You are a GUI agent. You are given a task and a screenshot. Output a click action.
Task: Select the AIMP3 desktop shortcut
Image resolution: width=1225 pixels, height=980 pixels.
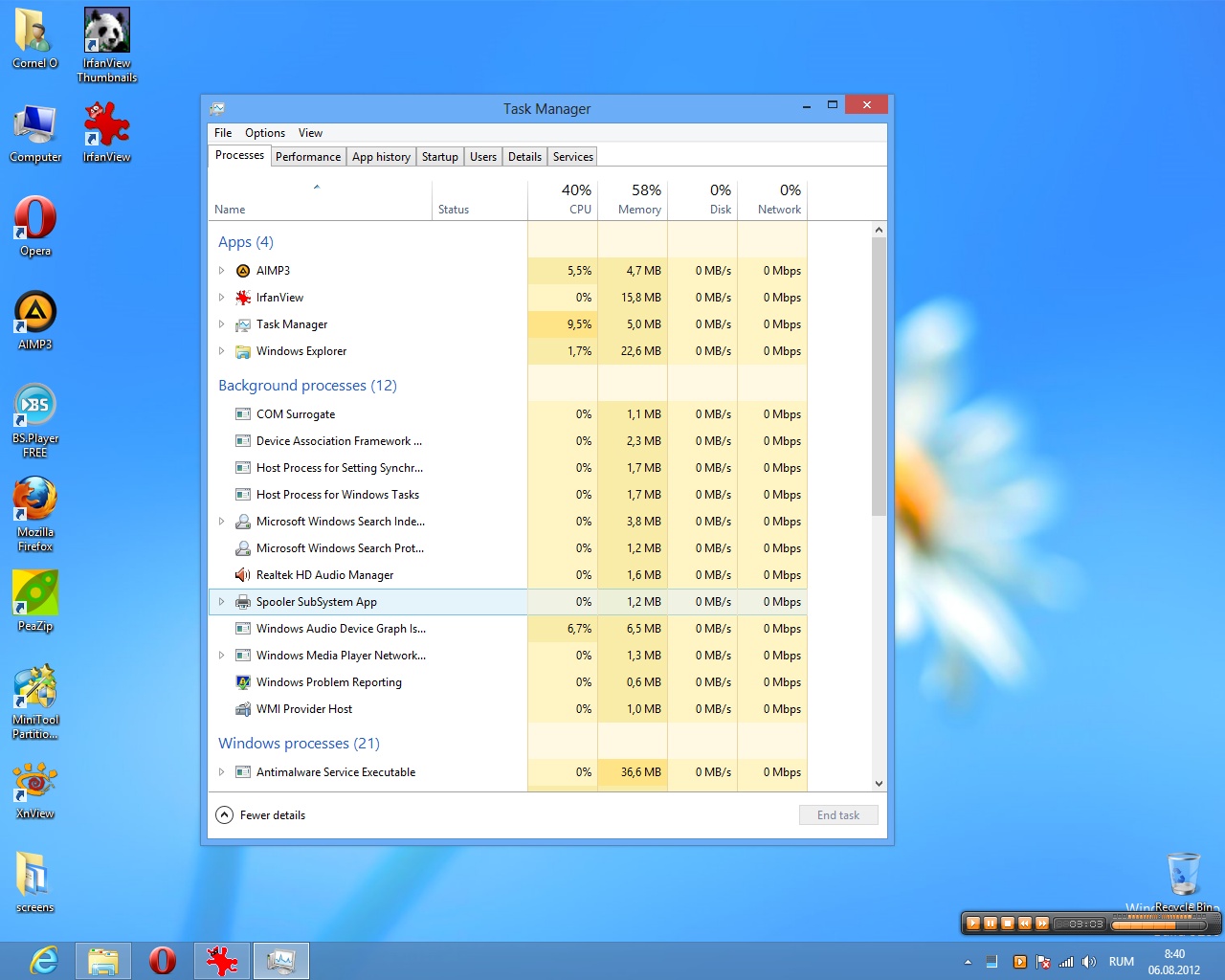point(35,320)
